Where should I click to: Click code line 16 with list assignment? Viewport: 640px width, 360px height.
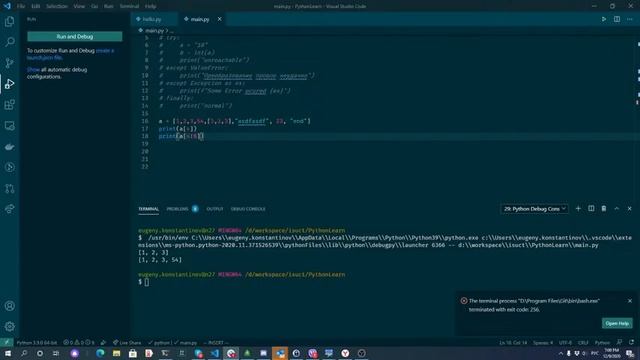point(235,121)
